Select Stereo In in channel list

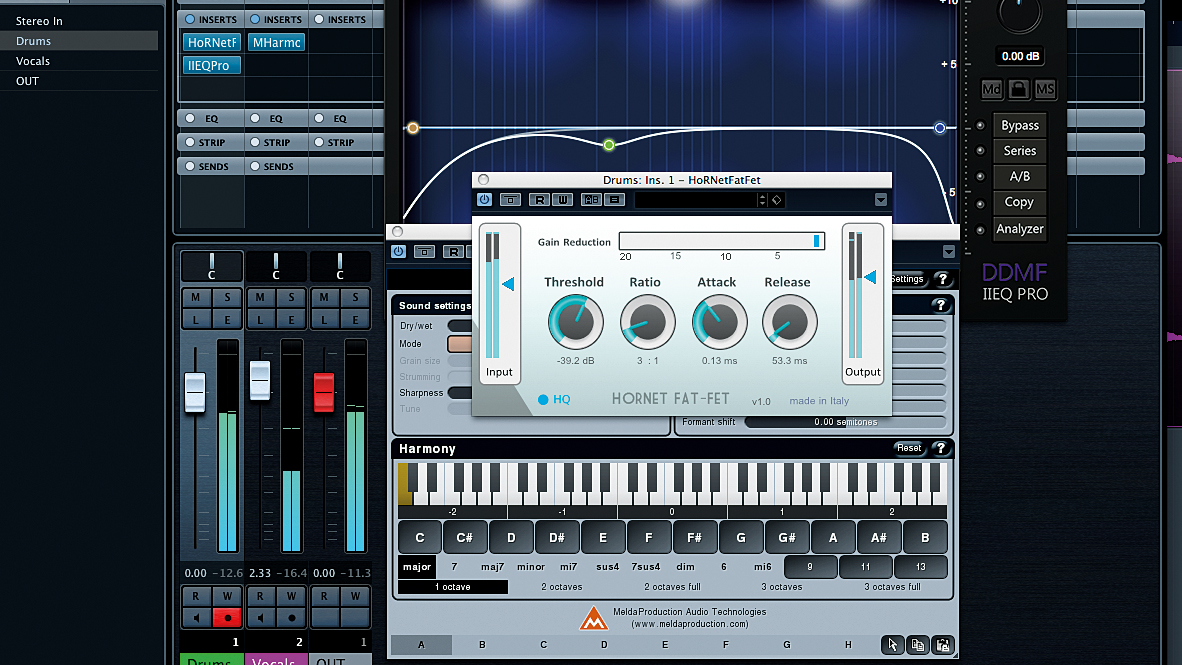pyautogui.click(x=79, y=21)
